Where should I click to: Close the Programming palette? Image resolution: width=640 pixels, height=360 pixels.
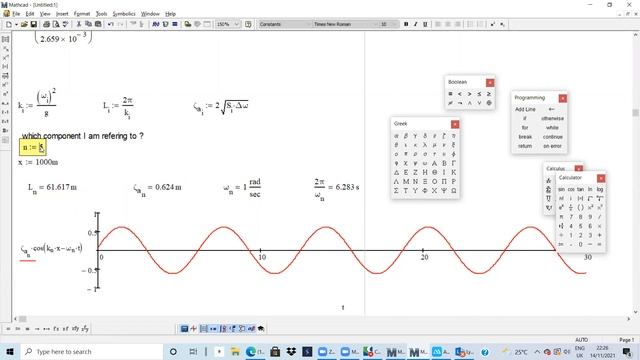562,98
